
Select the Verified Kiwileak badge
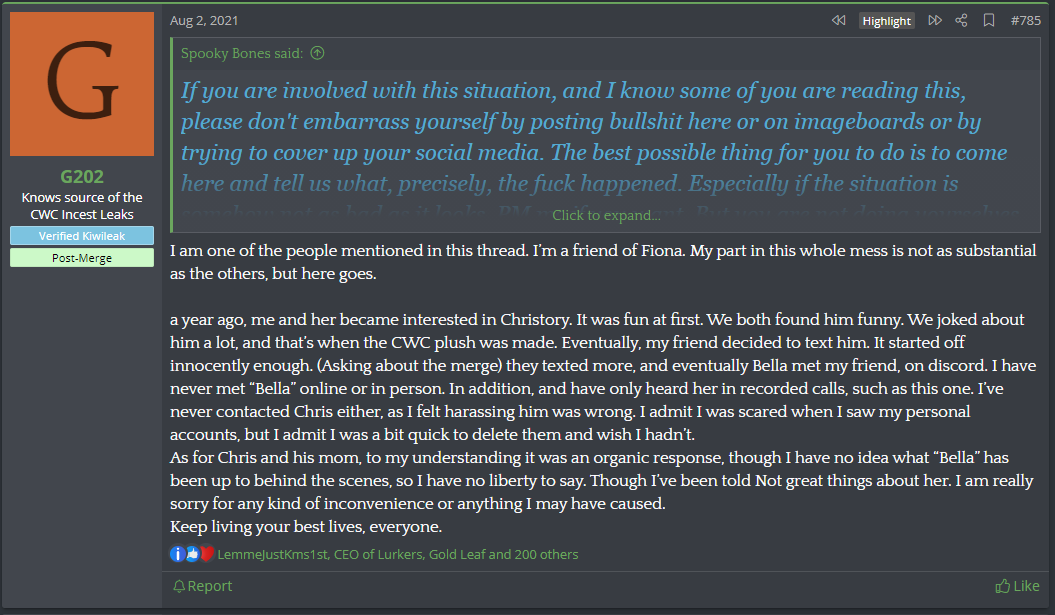coord(82,236)
